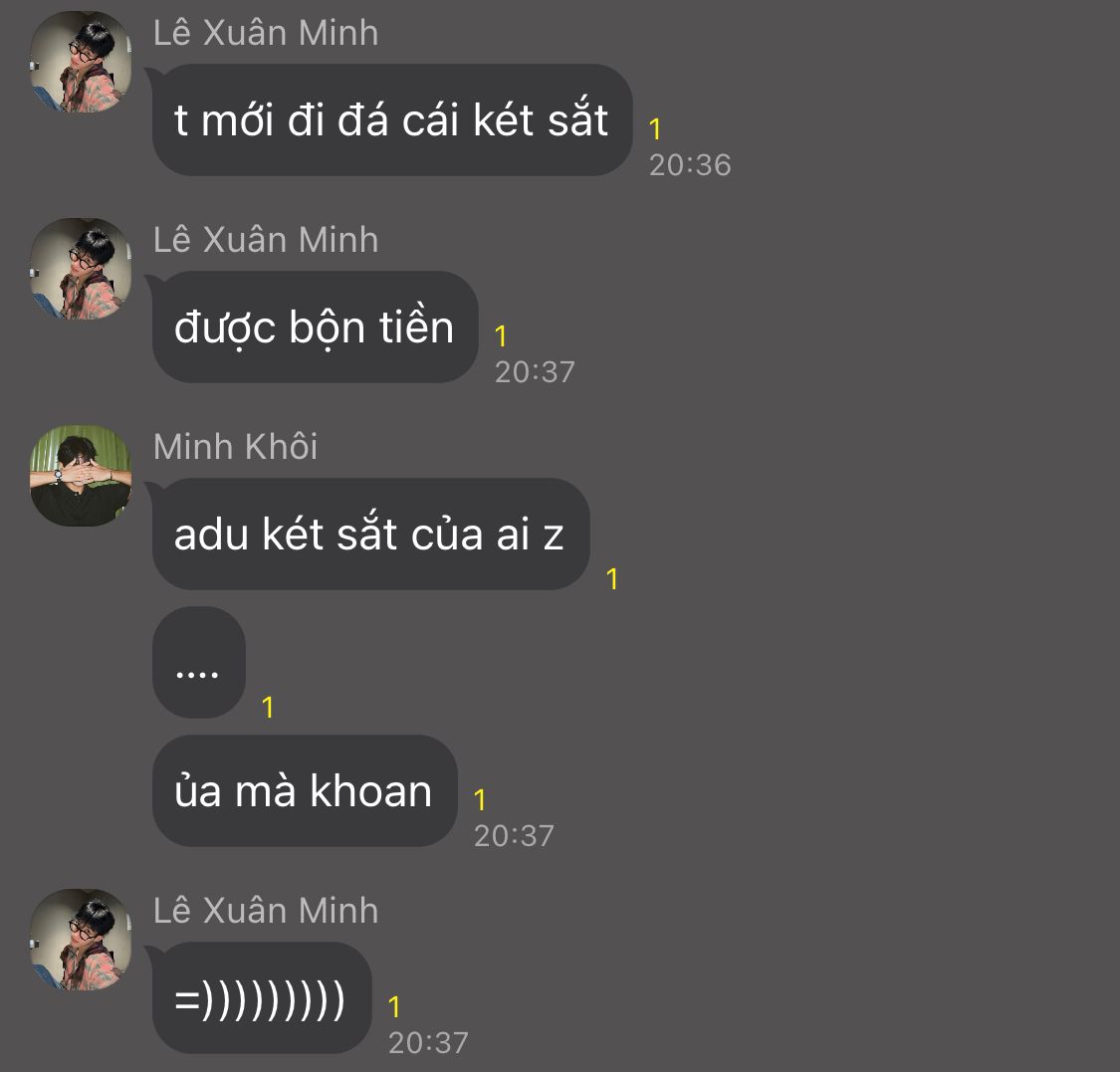
Task: Click the 'Minh Khôi' sender name
Action: point(236,447)
